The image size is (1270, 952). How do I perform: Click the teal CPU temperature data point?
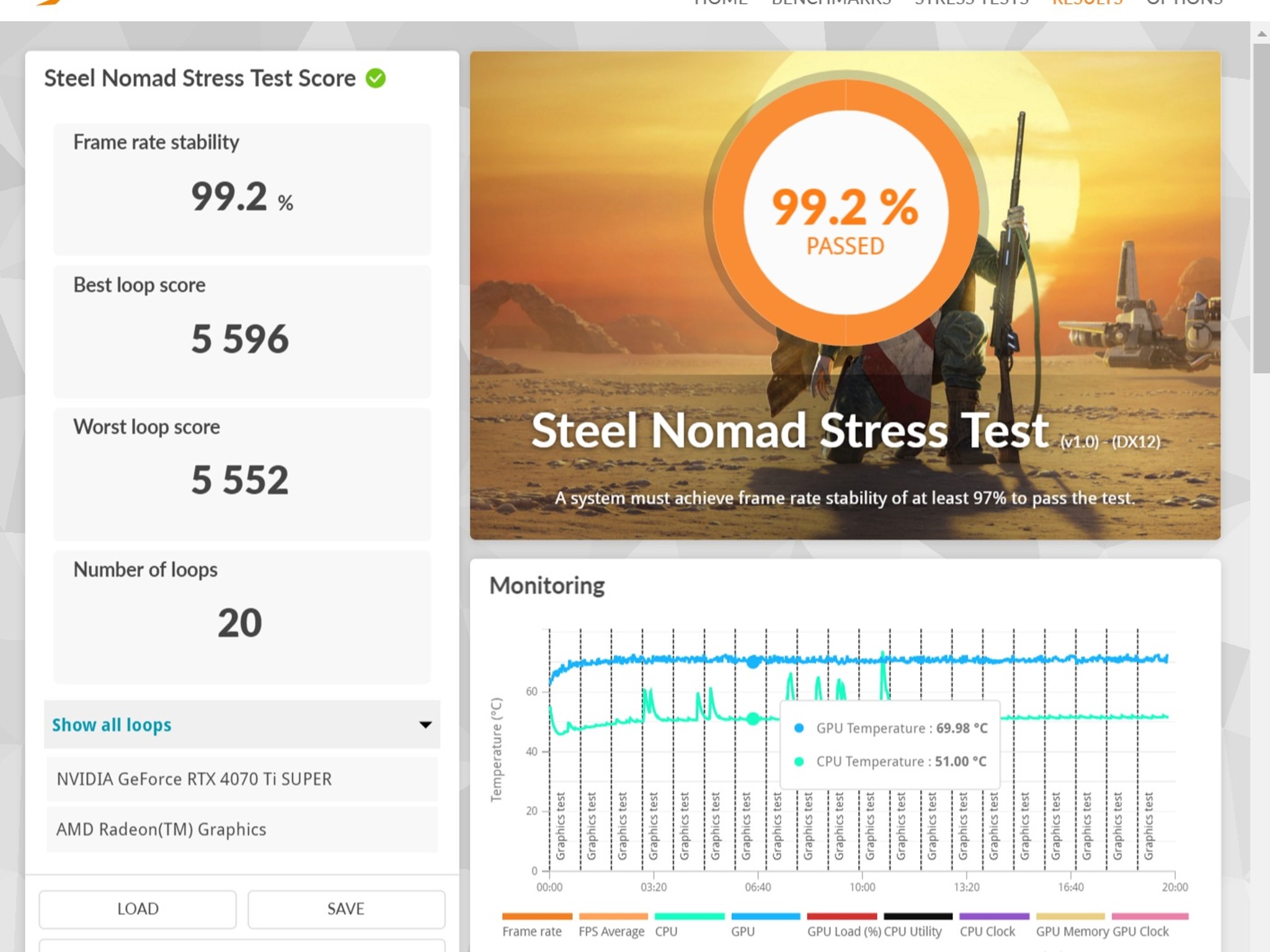coord(753,719)
